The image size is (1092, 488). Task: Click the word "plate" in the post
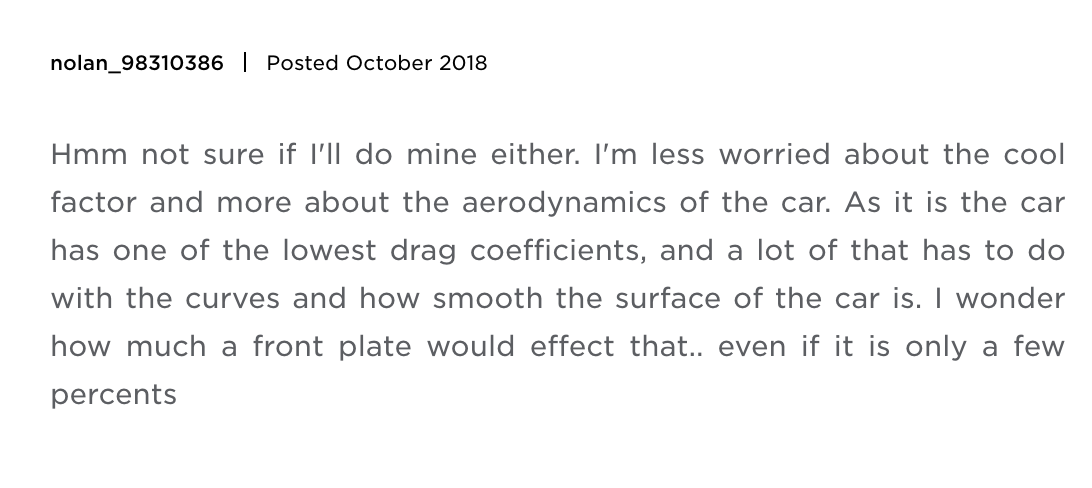[375, 347]
